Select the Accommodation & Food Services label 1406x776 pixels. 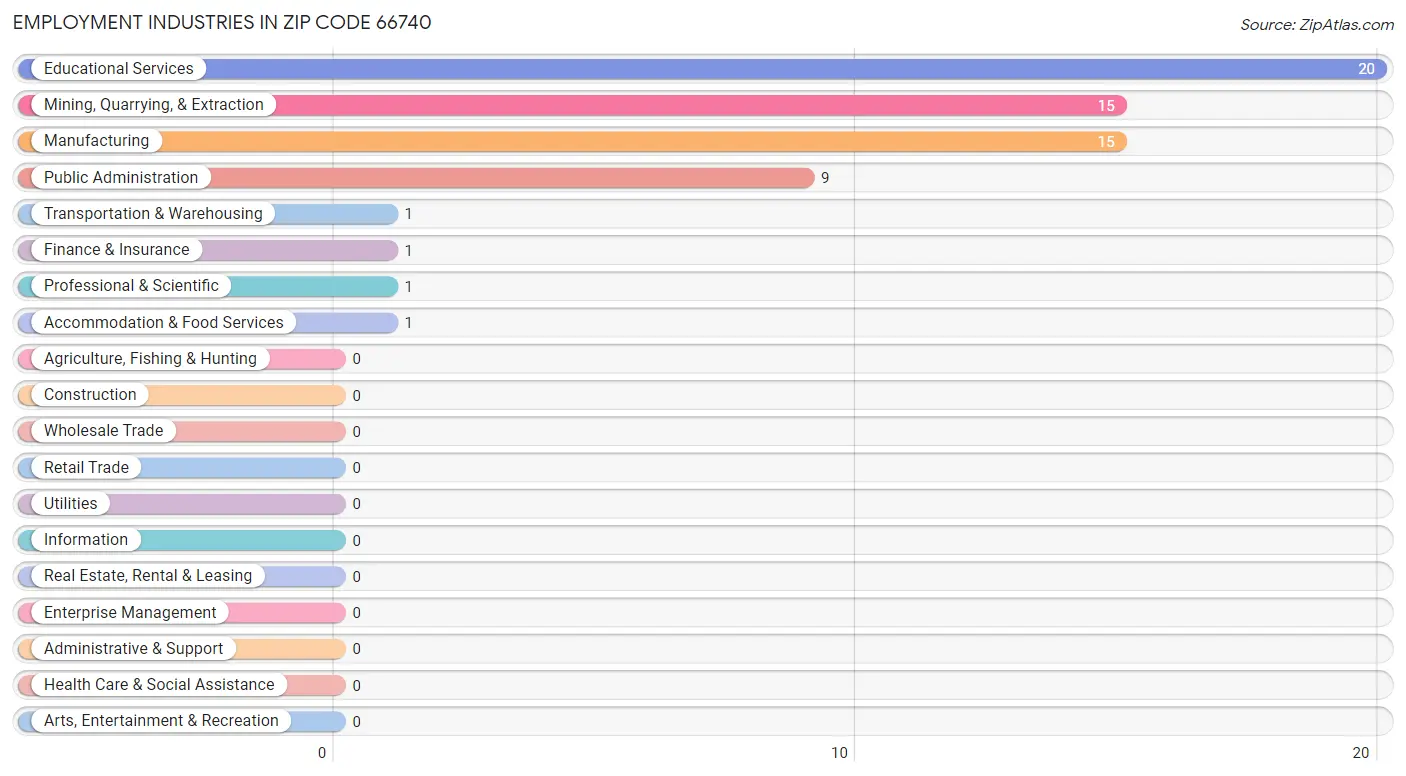click(x=163, y=323)
